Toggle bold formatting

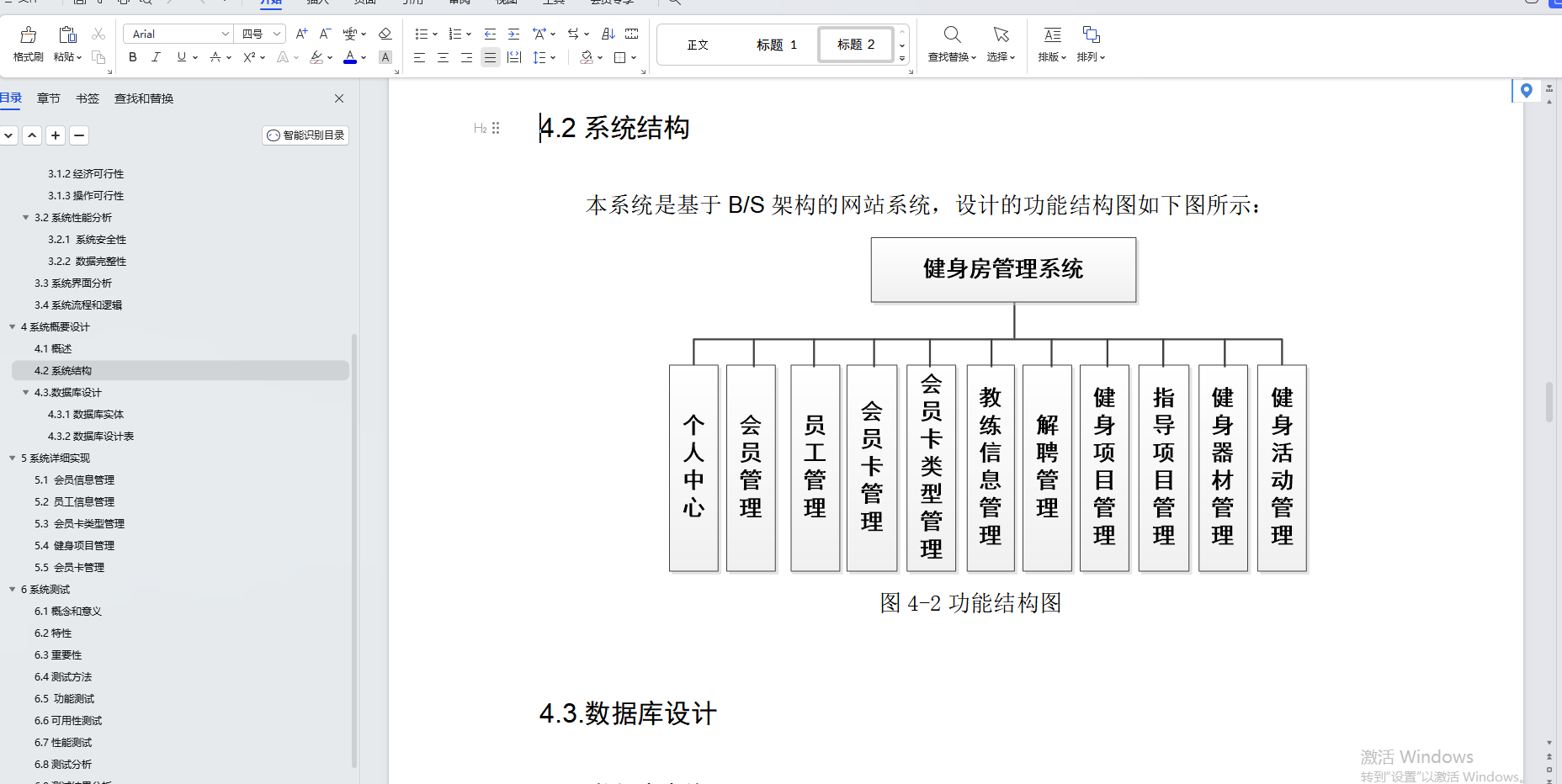coord(132,57)
